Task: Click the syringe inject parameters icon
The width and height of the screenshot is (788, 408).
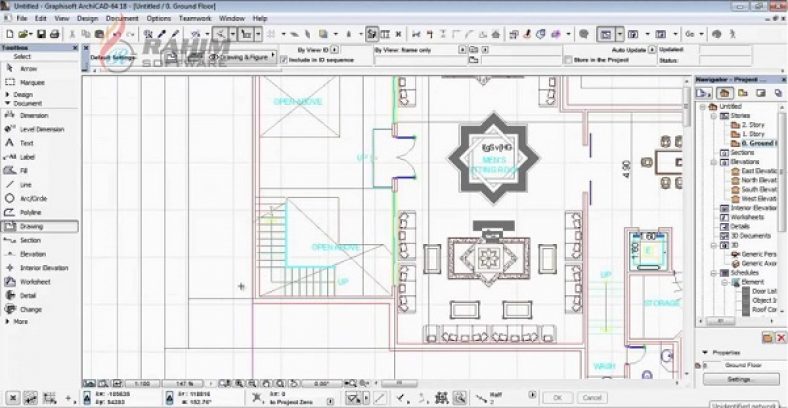Action: click(x=175, y=34)
